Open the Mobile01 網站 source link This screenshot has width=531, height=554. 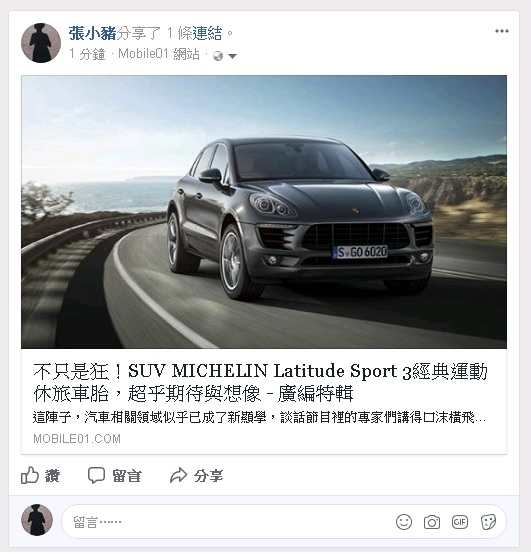159,54
